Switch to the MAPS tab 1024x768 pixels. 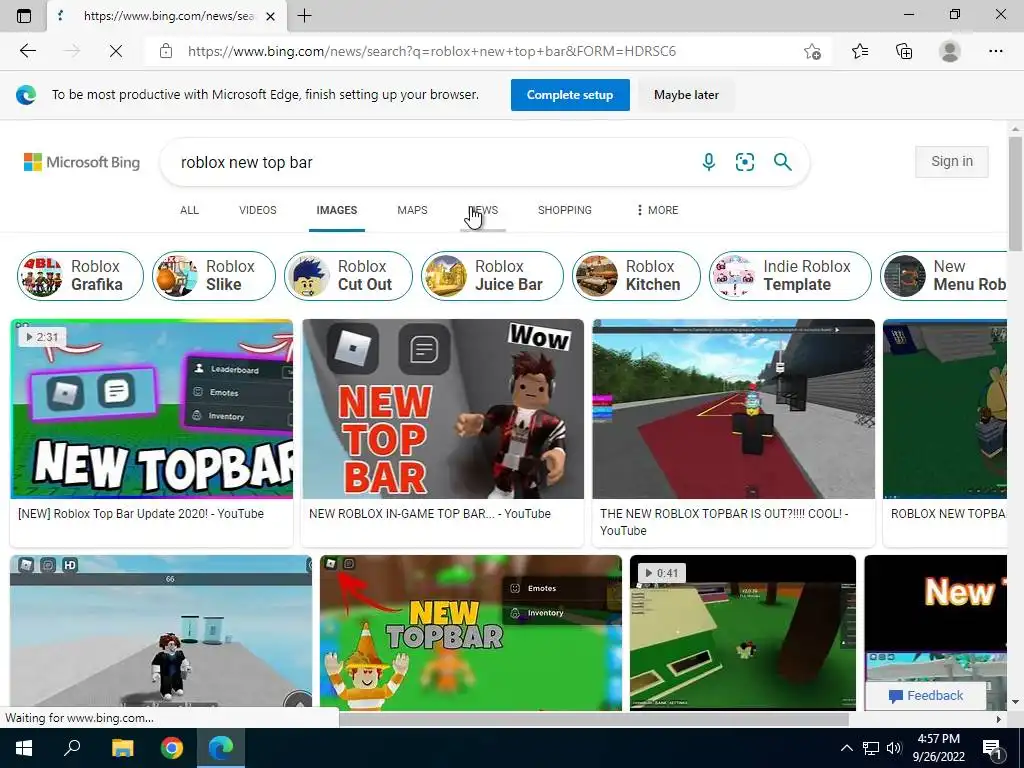412,210
